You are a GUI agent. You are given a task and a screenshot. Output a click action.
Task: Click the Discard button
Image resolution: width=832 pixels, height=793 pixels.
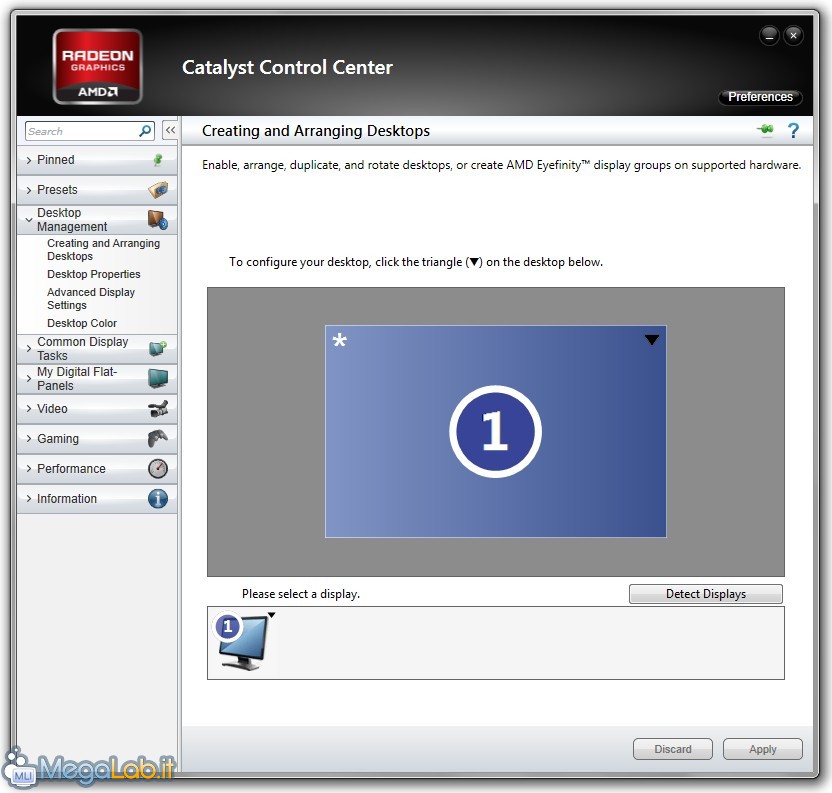click(x=672, y=748)
